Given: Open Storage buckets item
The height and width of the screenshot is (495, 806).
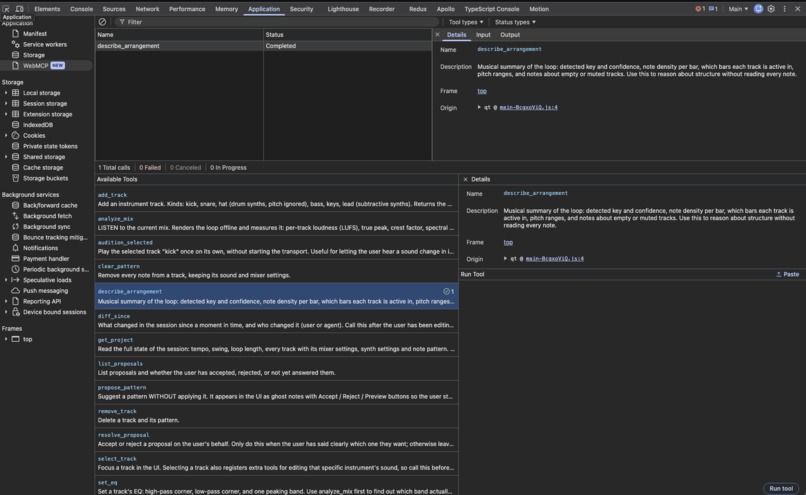Looking at the screenshot, I should pyautogui.click(x=45, y=178).
